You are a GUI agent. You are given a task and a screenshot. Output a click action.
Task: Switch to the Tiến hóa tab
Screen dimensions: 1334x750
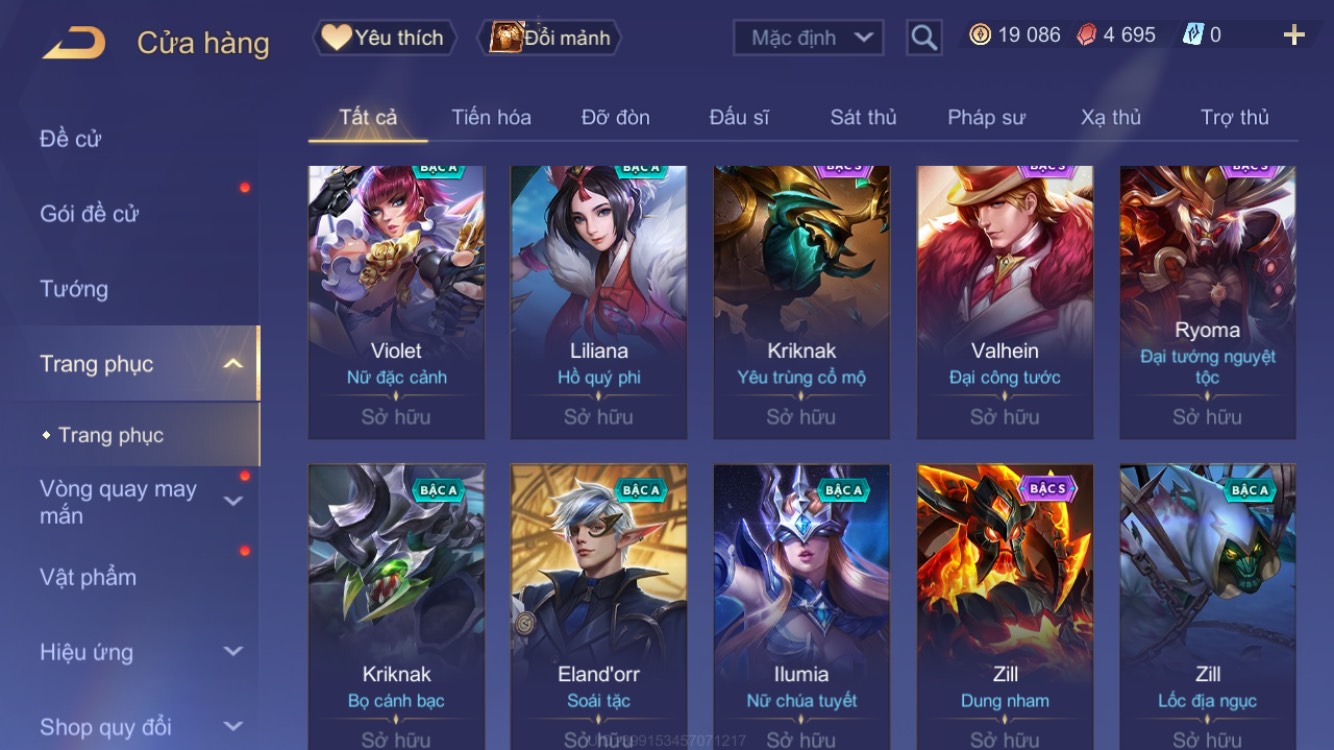(x=491, y=118)
